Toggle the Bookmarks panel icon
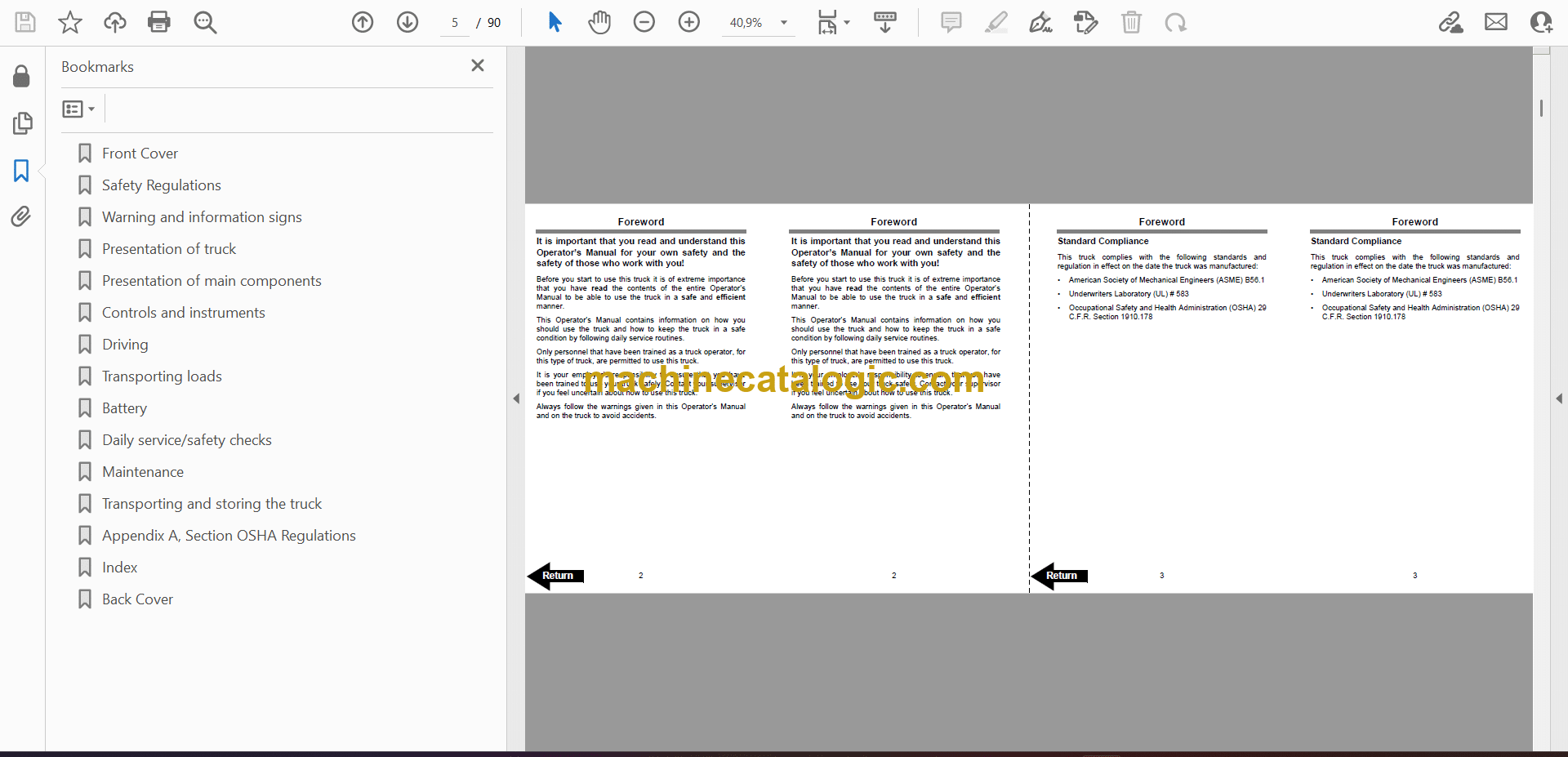 click(x=21, y=171)
